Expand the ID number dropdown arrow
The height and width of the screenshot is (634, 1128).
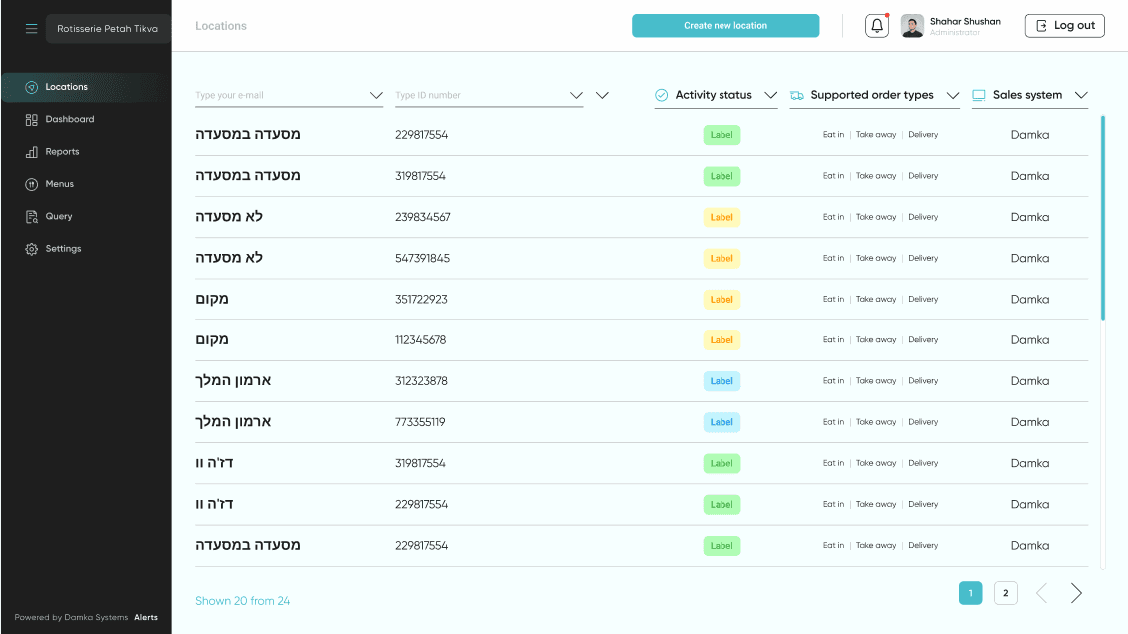point(576,95)
